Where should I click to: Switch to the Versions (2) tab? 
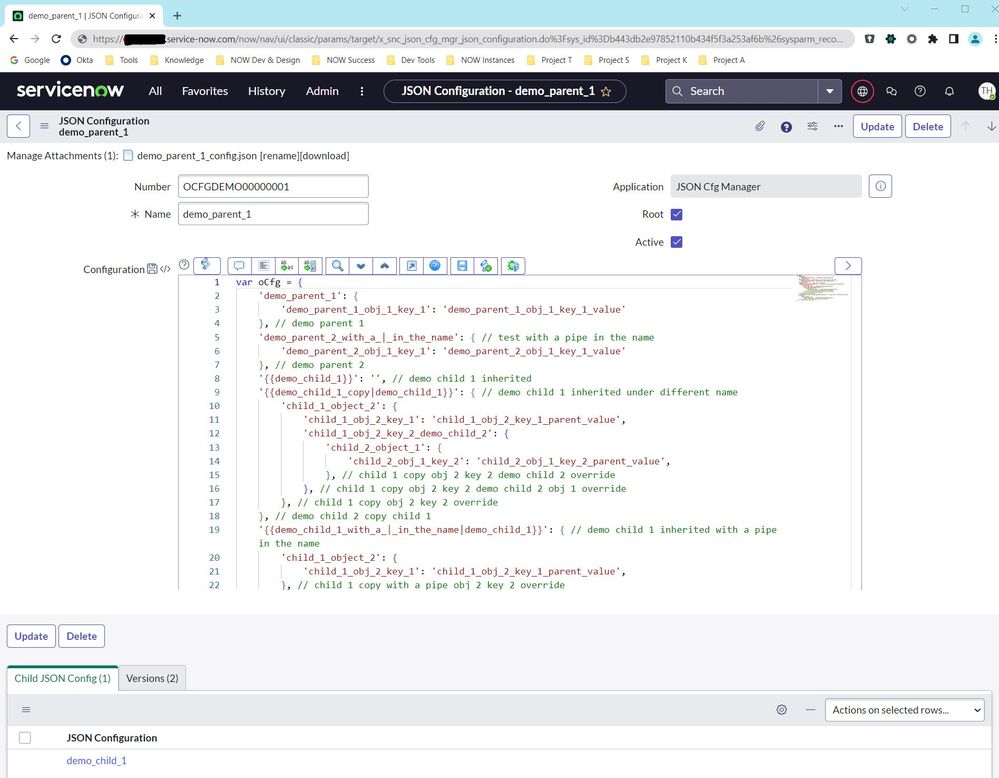[151, 678]
